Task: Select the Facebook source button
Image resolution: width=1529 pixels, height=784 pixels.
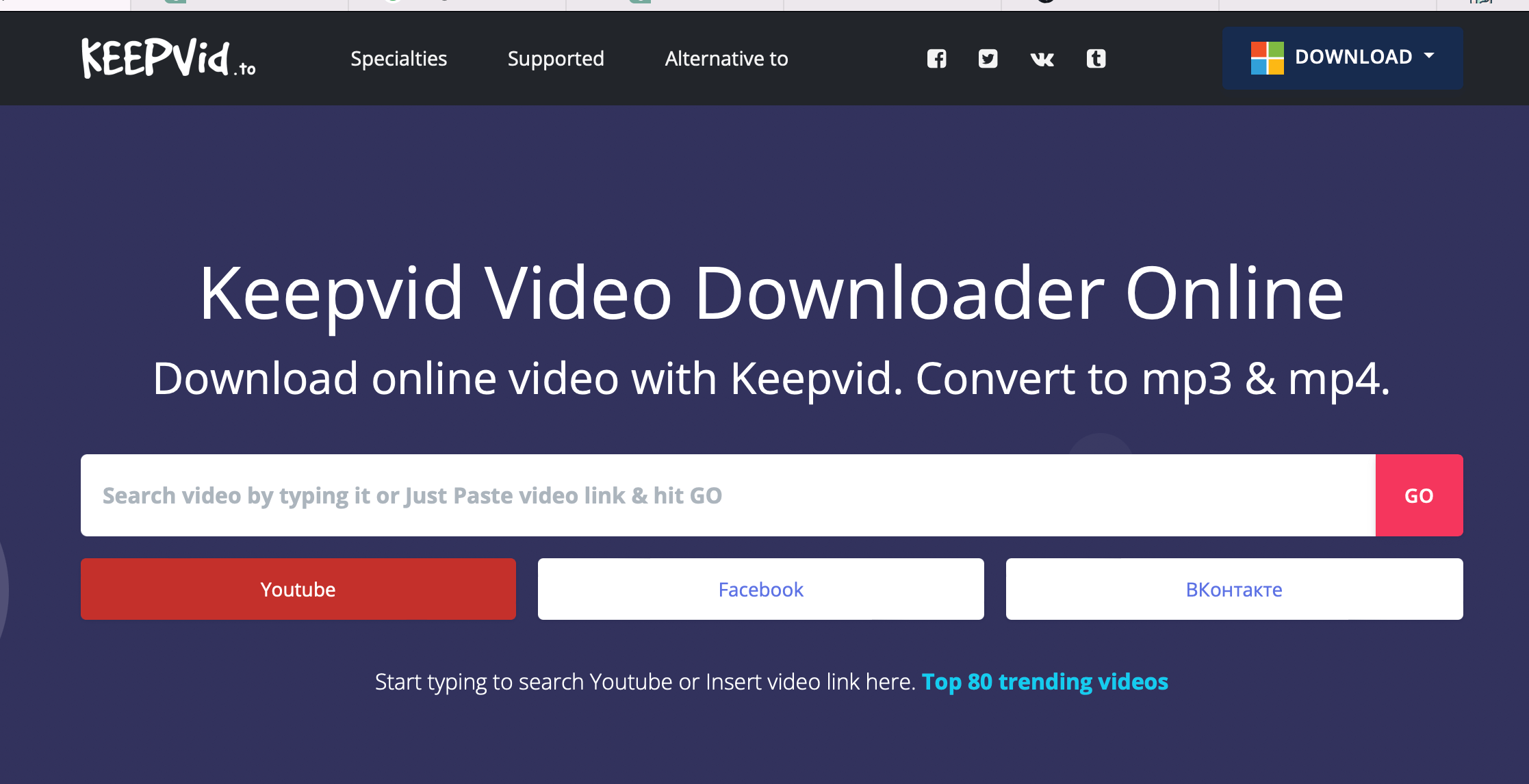Action: (x=761, y=589)
